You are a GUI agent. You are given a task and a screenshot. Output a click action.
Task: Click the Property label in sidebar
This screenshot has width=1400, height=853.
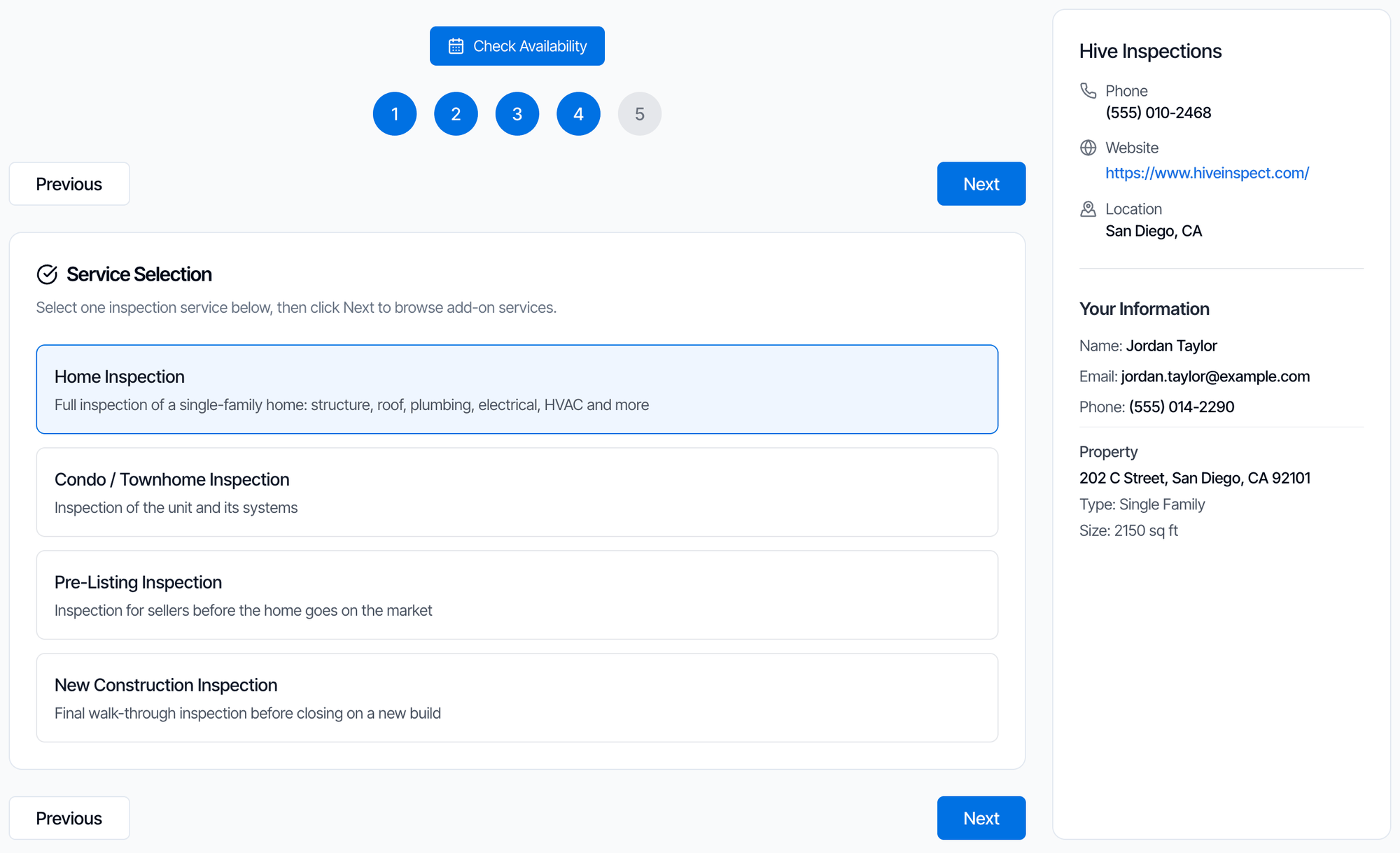[1108, 452]
